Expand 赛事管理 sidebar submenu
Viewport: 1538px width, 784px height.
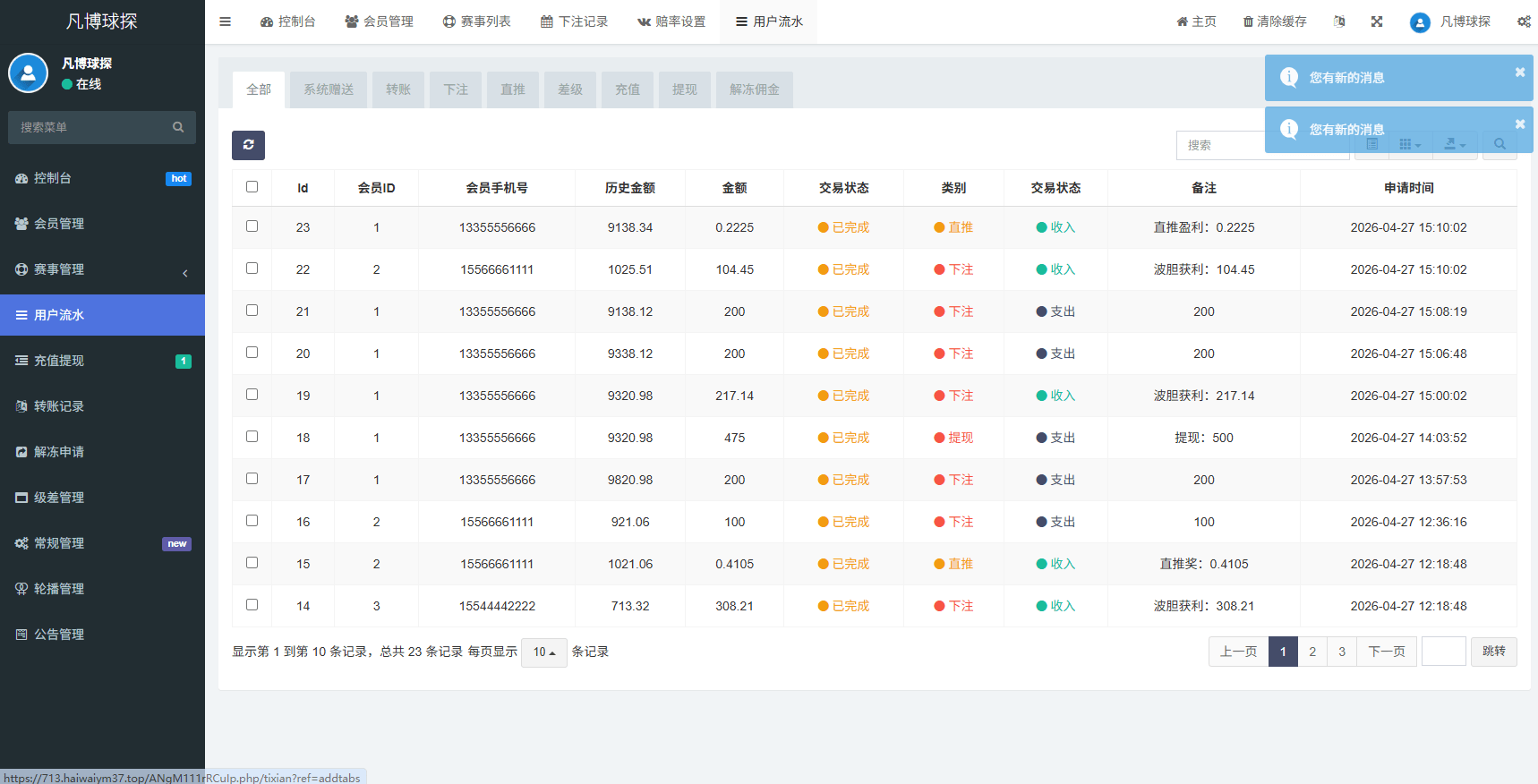(x=102, y=269)
